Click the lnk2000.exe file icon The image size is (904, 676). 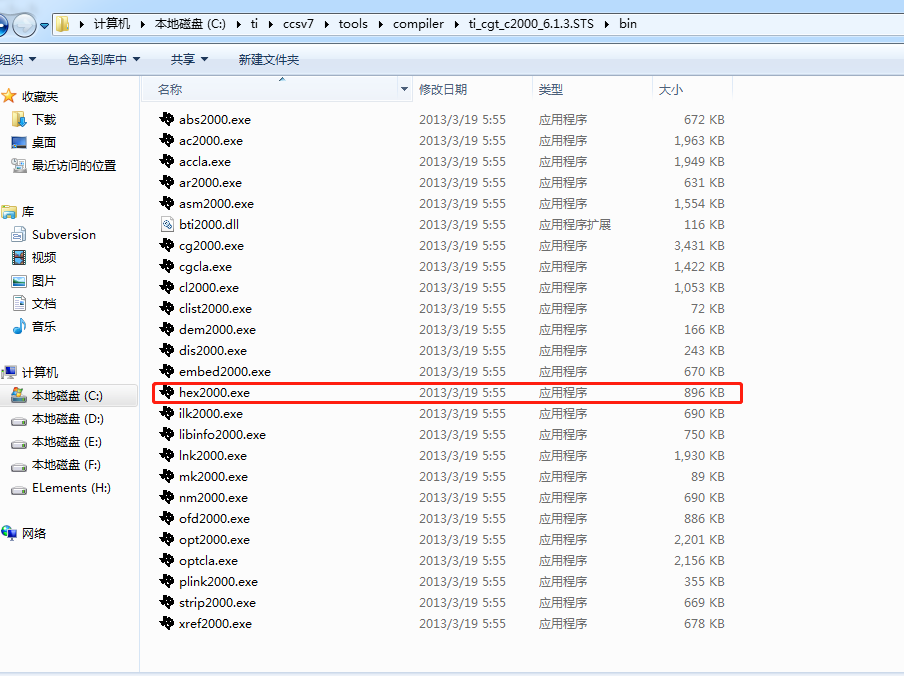[x=167, y=455]
